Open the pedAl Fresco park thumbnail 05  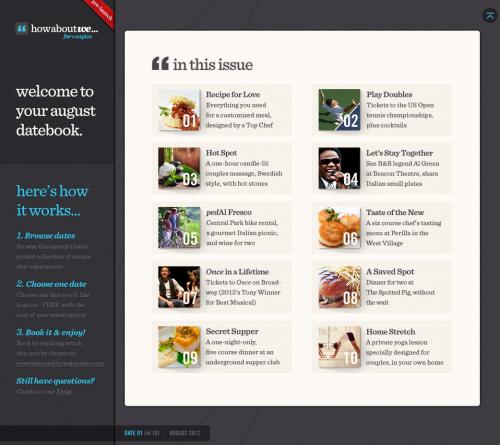click(179, 228)
